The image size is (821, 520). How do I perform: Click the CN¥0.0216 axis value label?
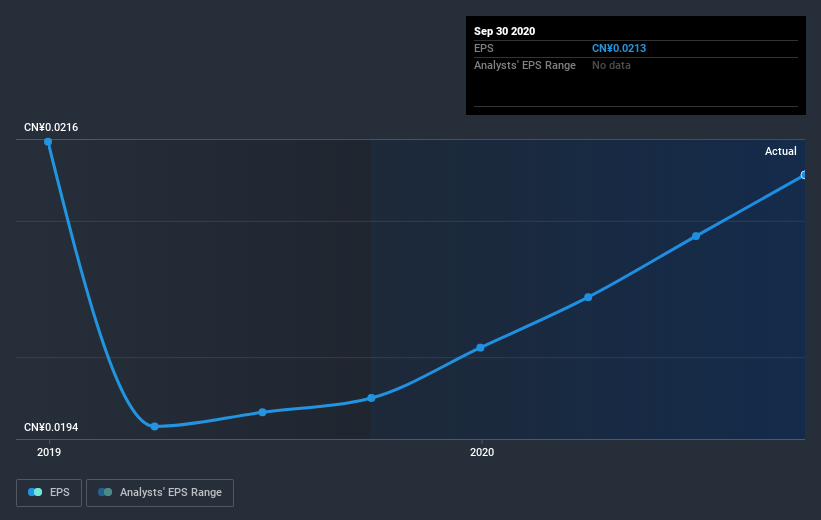(x=51, y=127)
